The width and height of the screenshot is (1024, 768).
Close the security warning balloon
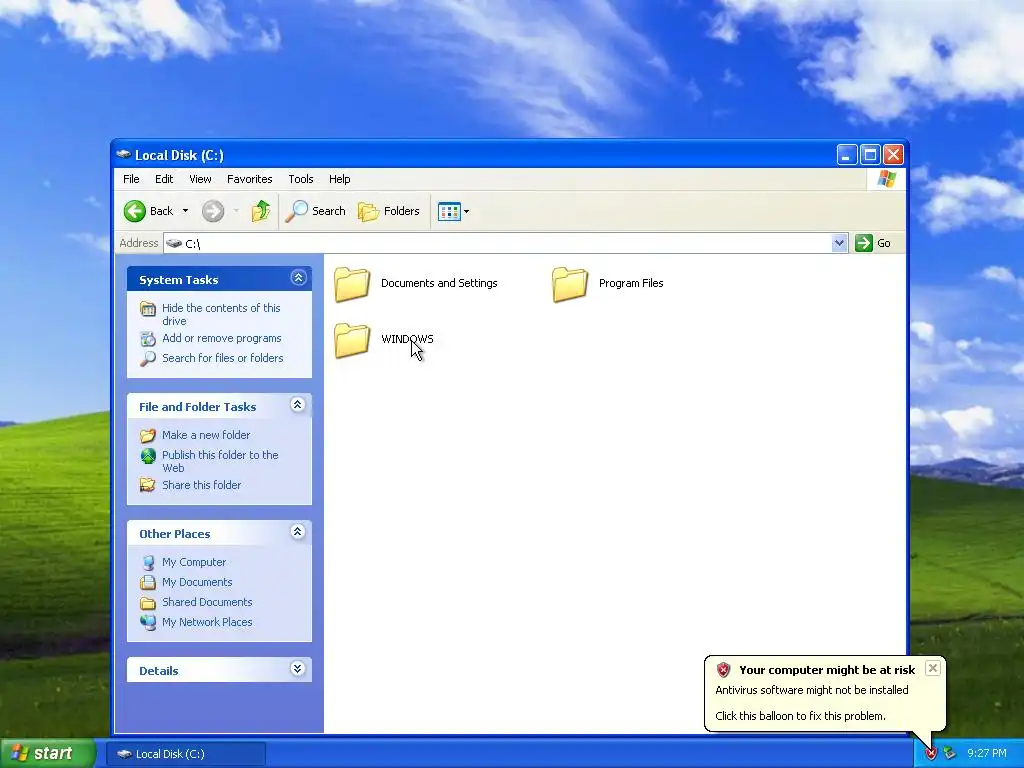coord(933,668)
